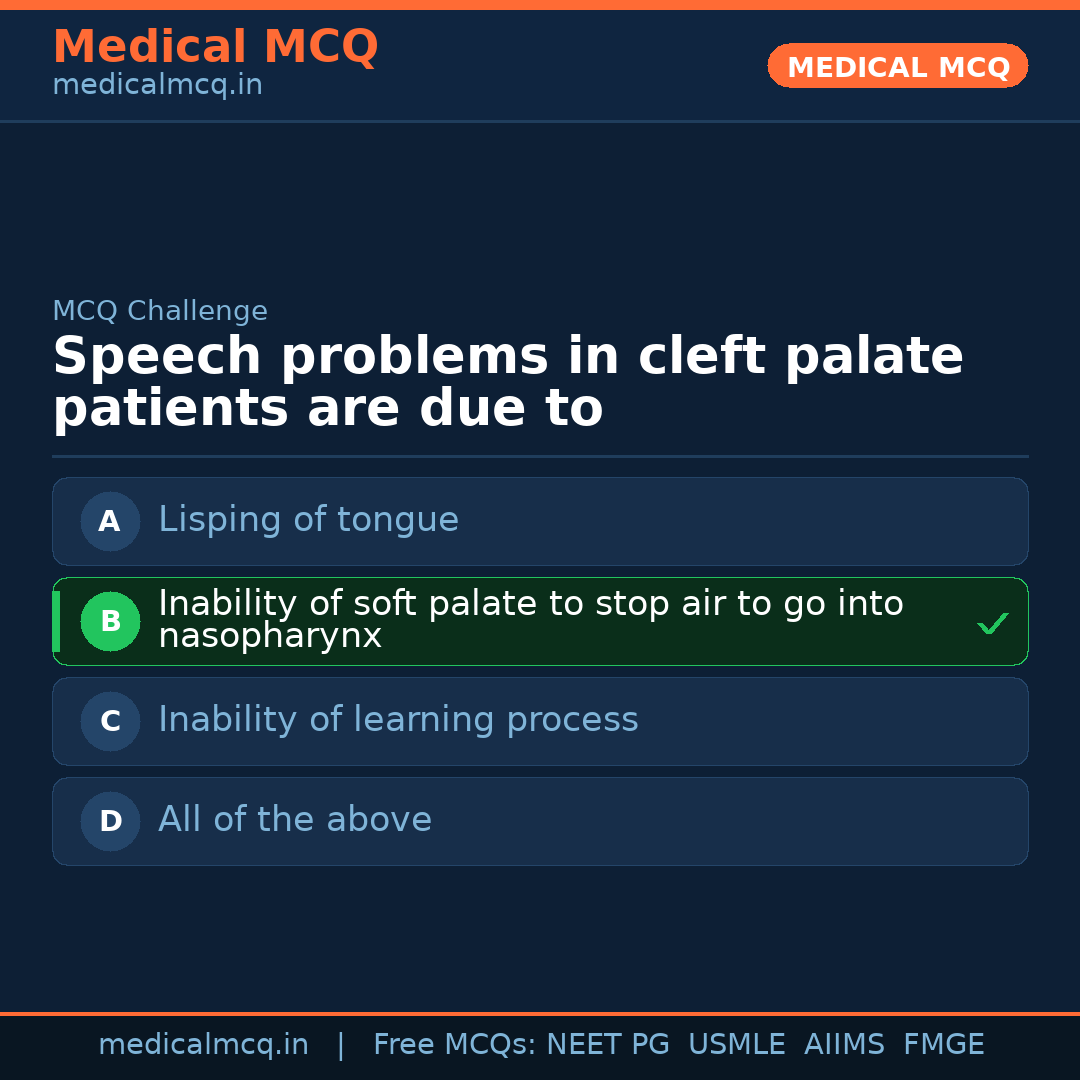Click the letter D option circle

[x=110, y=821]
